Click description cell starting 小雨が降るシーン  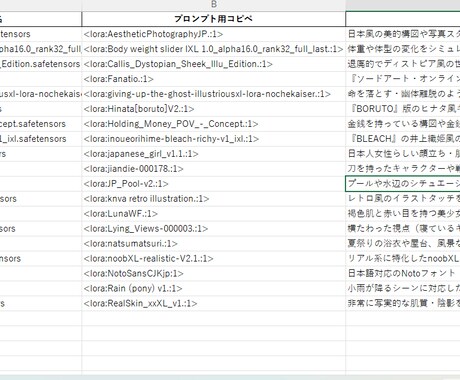coord(403,289)
